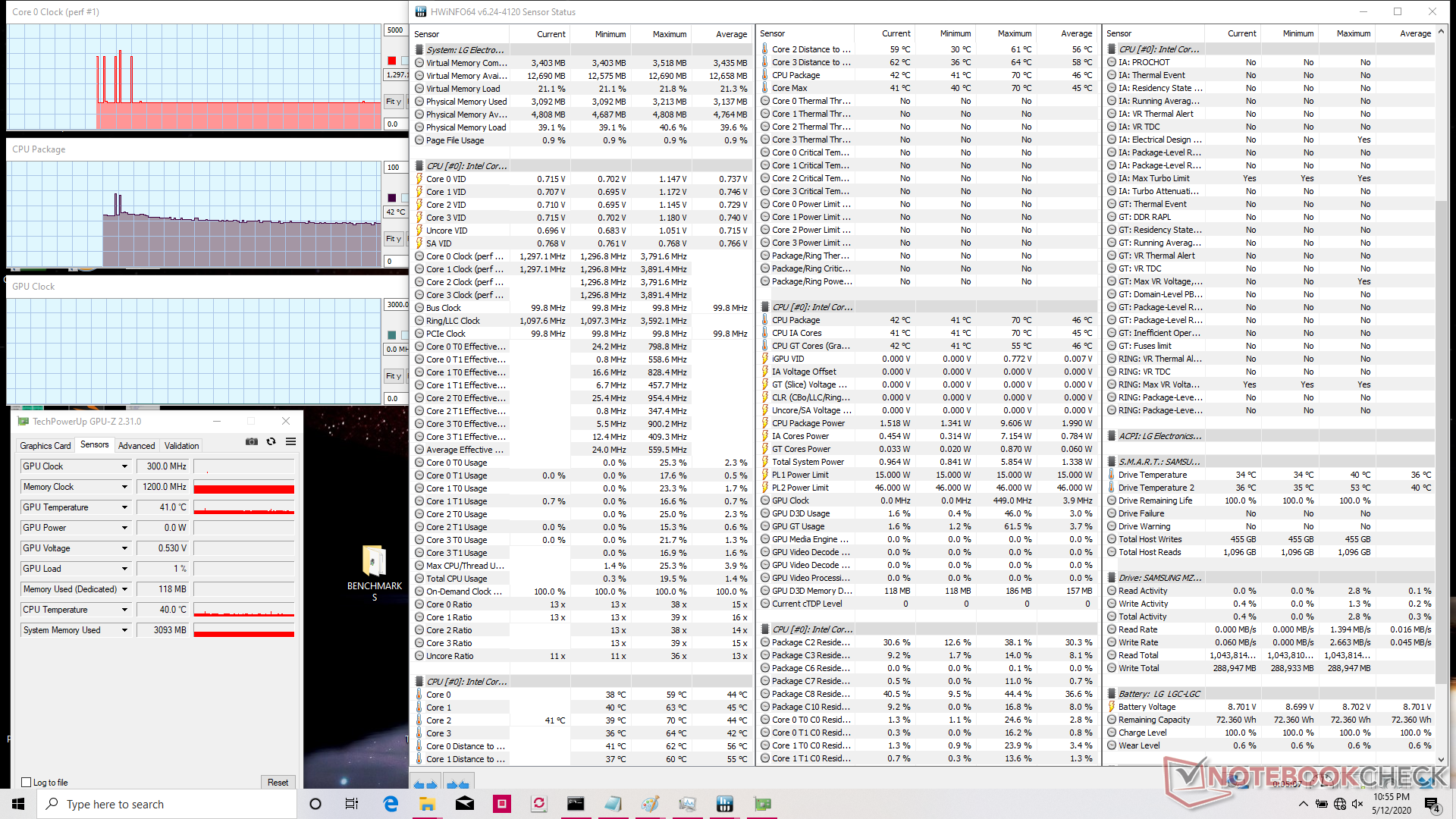This screenshot has height=819, width=1456.
Task: Open the GPU Temperature sensor dropdown
Action: point(124,507)
